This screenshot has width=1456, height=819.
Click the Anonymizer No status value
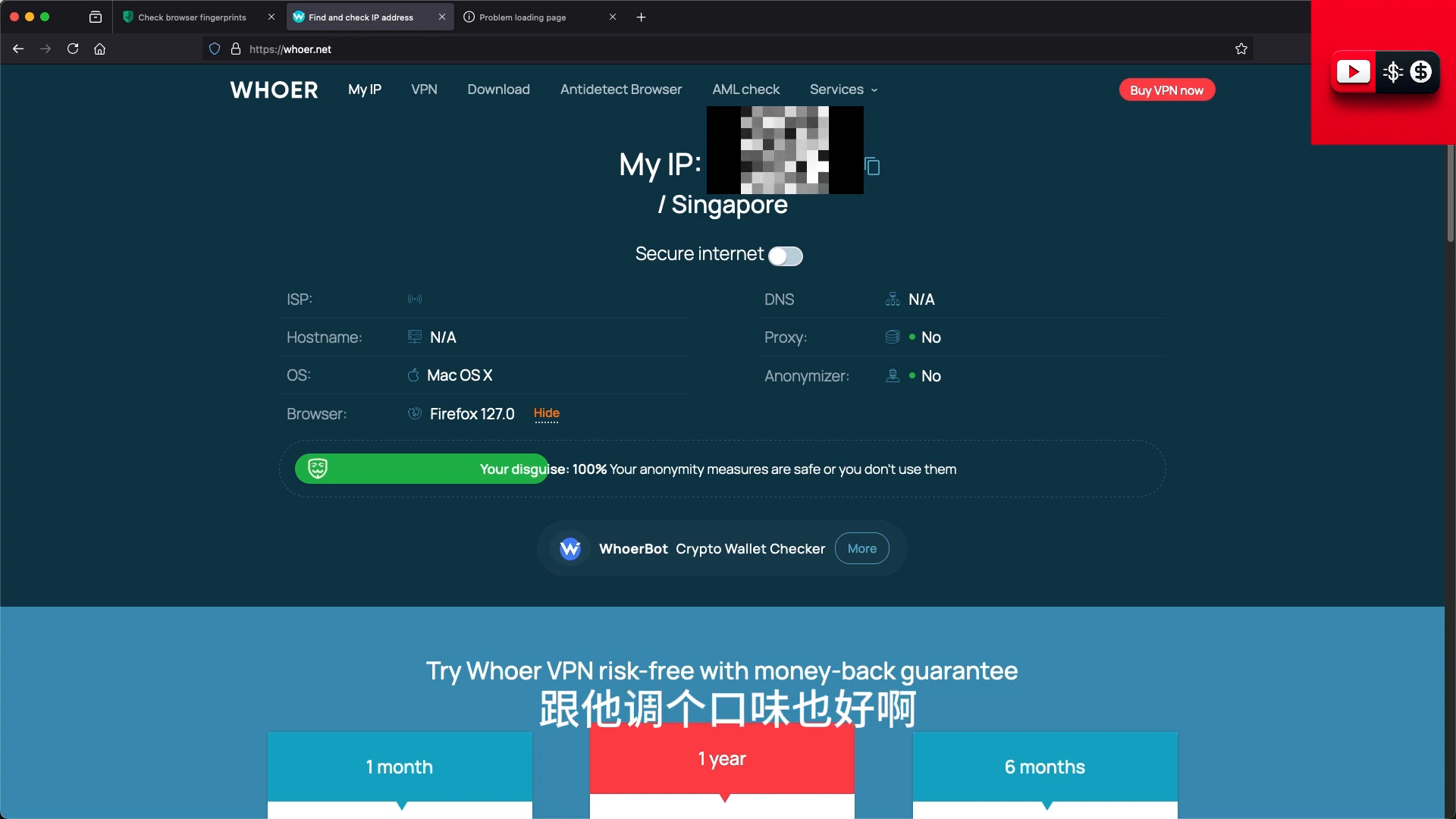pyautogui.click(x=930, y=376)
